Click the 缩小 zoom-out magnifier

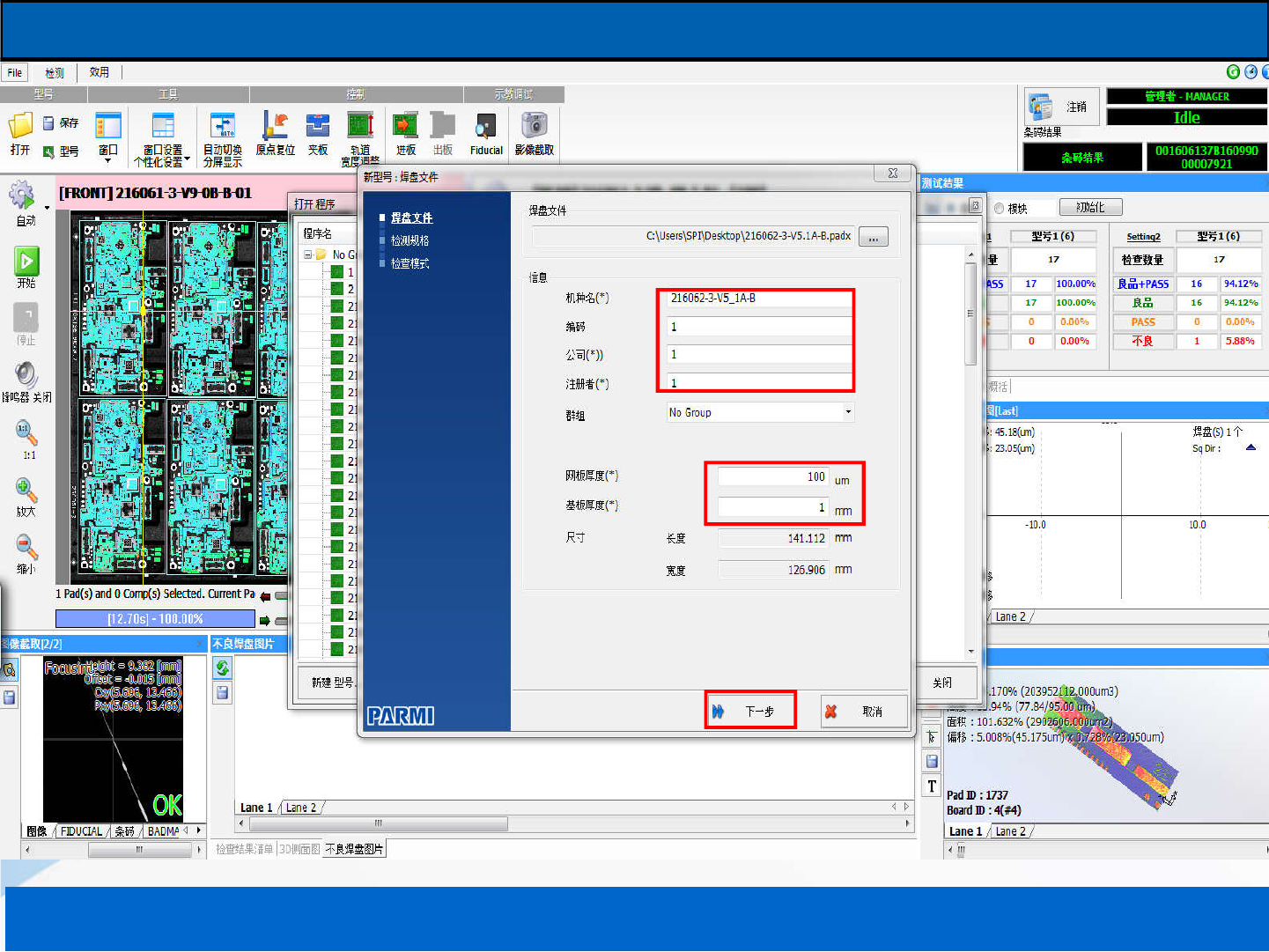point(26,548)
